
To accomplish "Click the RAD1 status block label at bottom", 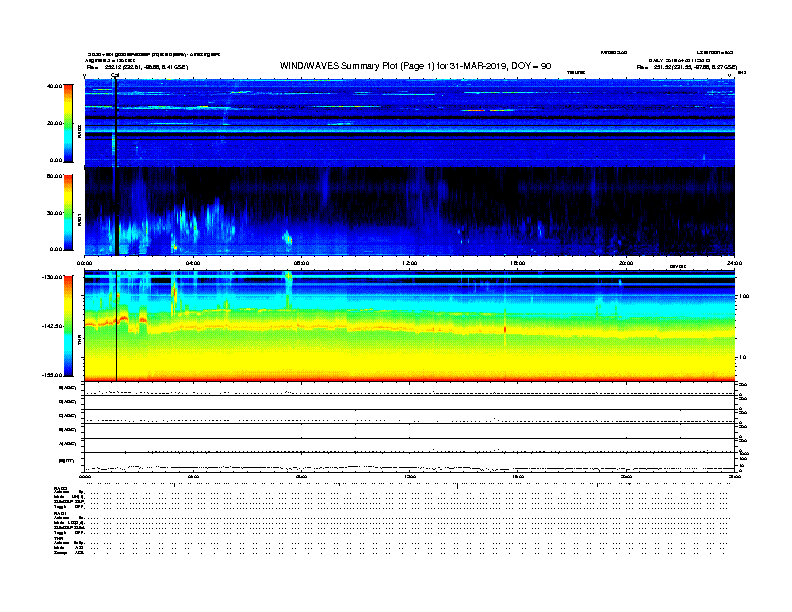I will click(x=60, y=514).
